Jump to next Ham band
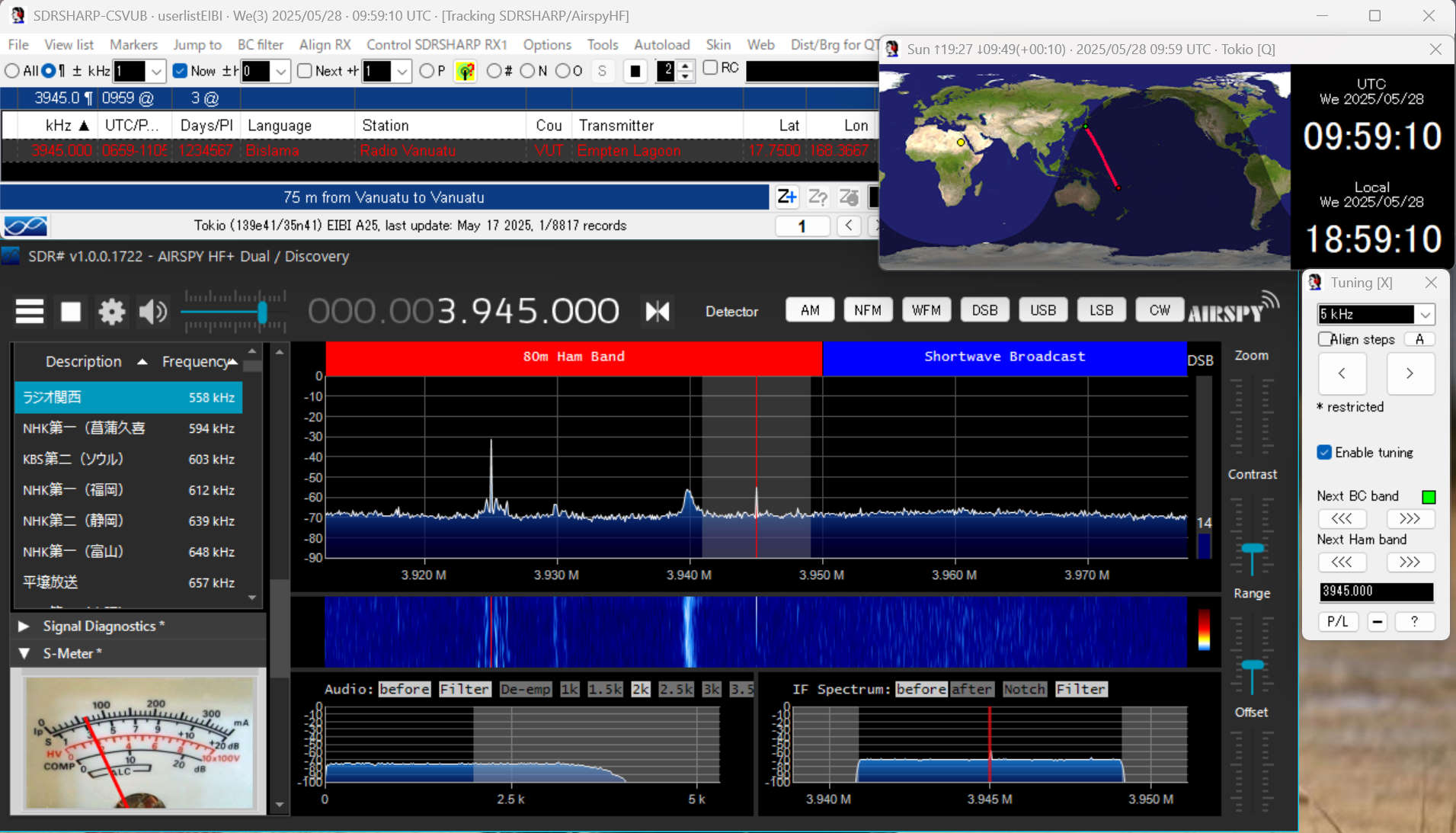The width and height of the screenshot is (1456, 833). point(1410,562)
